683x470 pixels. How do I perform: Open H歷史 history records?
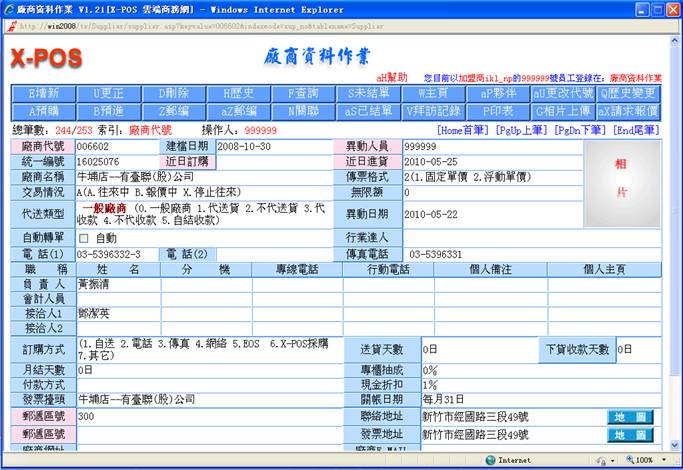[x=238, y=94]
